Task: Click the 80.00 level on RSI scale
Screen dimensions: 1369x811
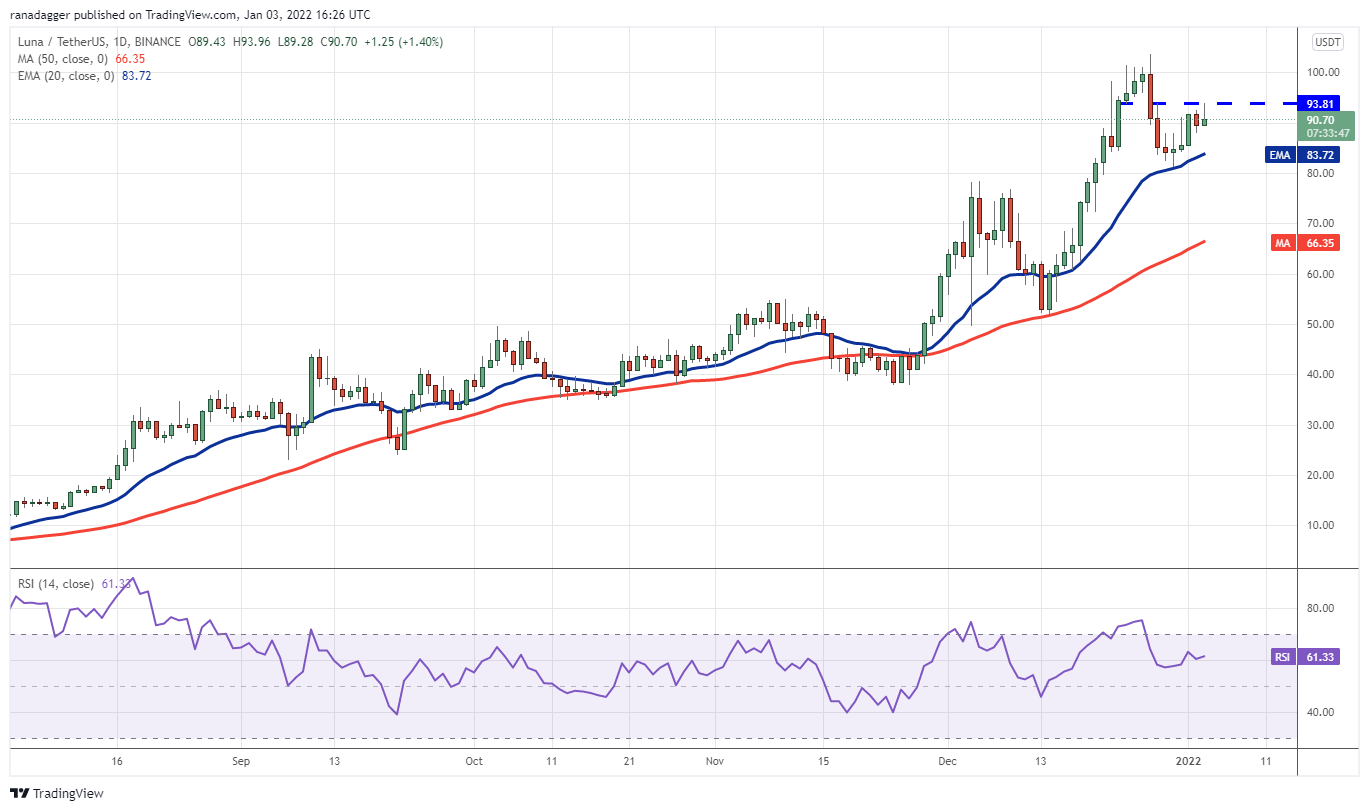Action: (1321, 608)
